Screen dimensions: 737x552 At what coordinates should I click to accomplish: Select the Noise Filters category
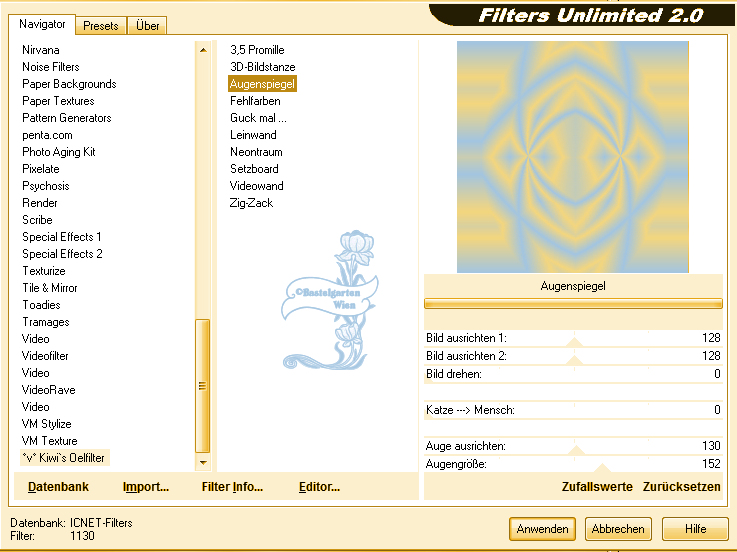click(x=51, y=67)
